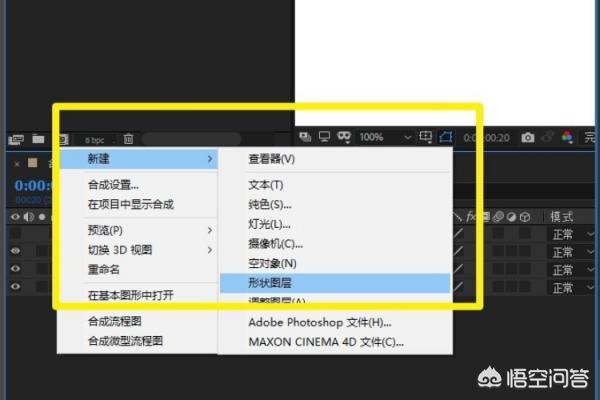Expand the 预览(P) submenu
The height and width of the screenshot is (400, 600).
(139, 230)
